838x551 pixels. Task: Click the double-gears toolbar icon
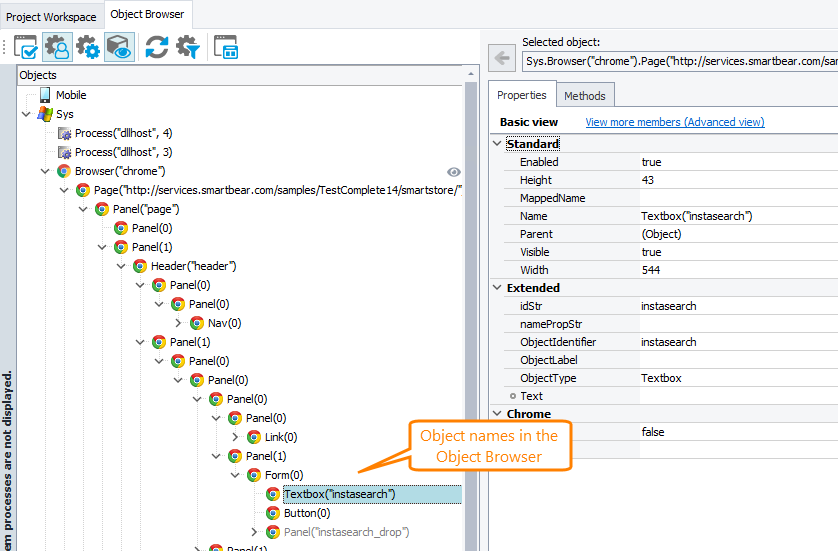coord(88,47)
